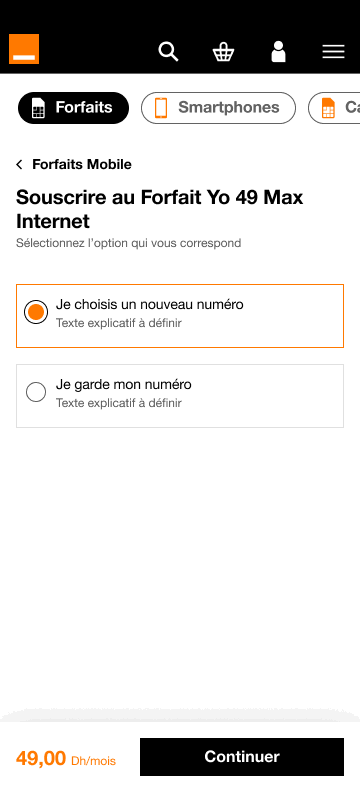360x800 pixels.
Task: Click the phone icon in the Smartphones pill
Action: click(161, 108)
